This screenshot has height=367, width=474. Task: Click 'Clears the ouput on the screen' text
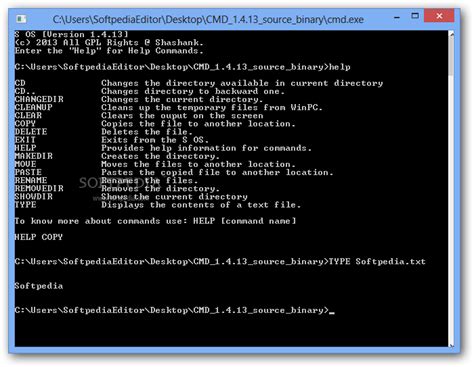click(182, 115)
